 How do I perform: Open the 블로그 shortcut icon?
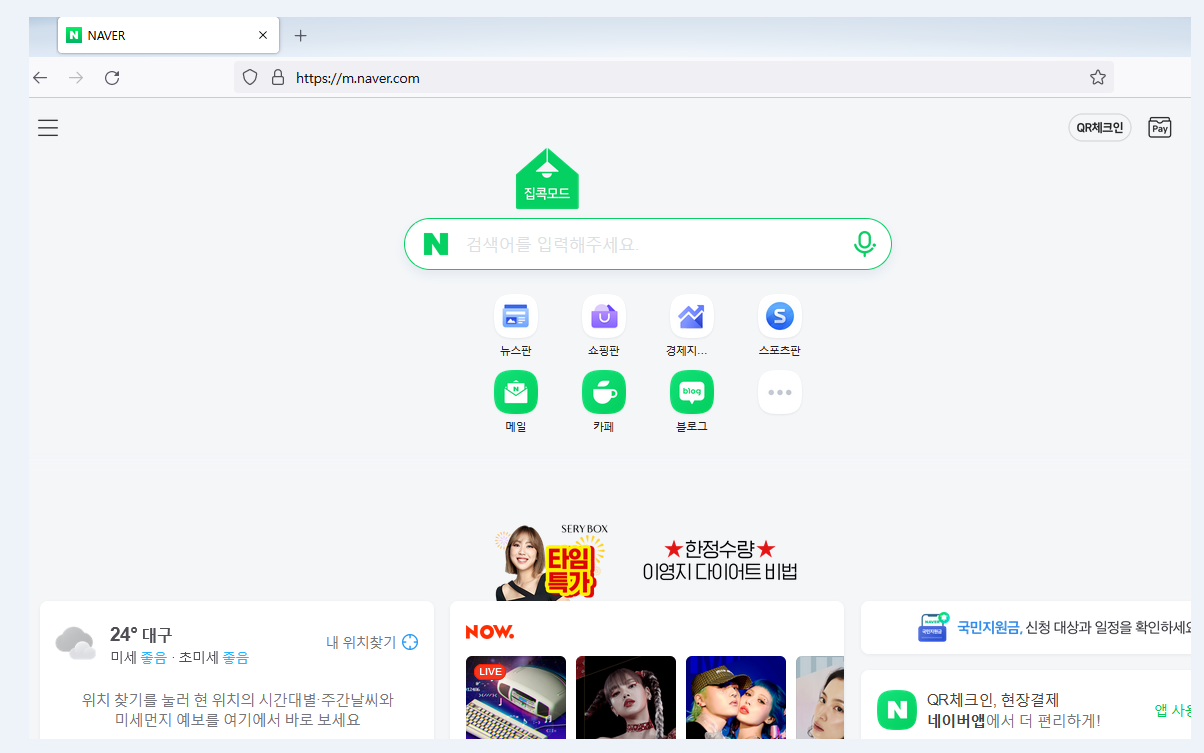(x=692, y=392)
